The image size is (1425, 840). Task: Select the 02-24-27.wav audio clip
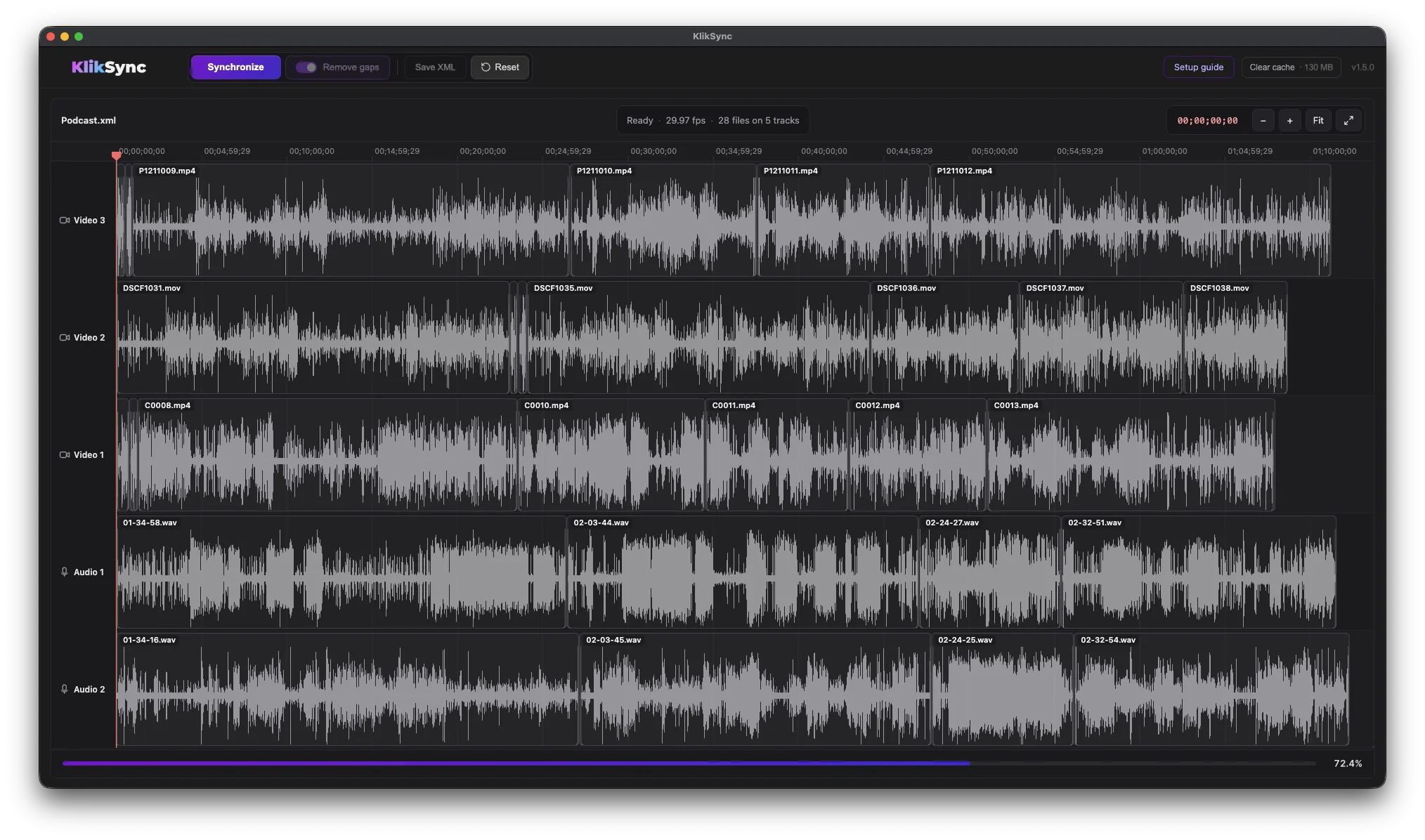coord(990,572)
